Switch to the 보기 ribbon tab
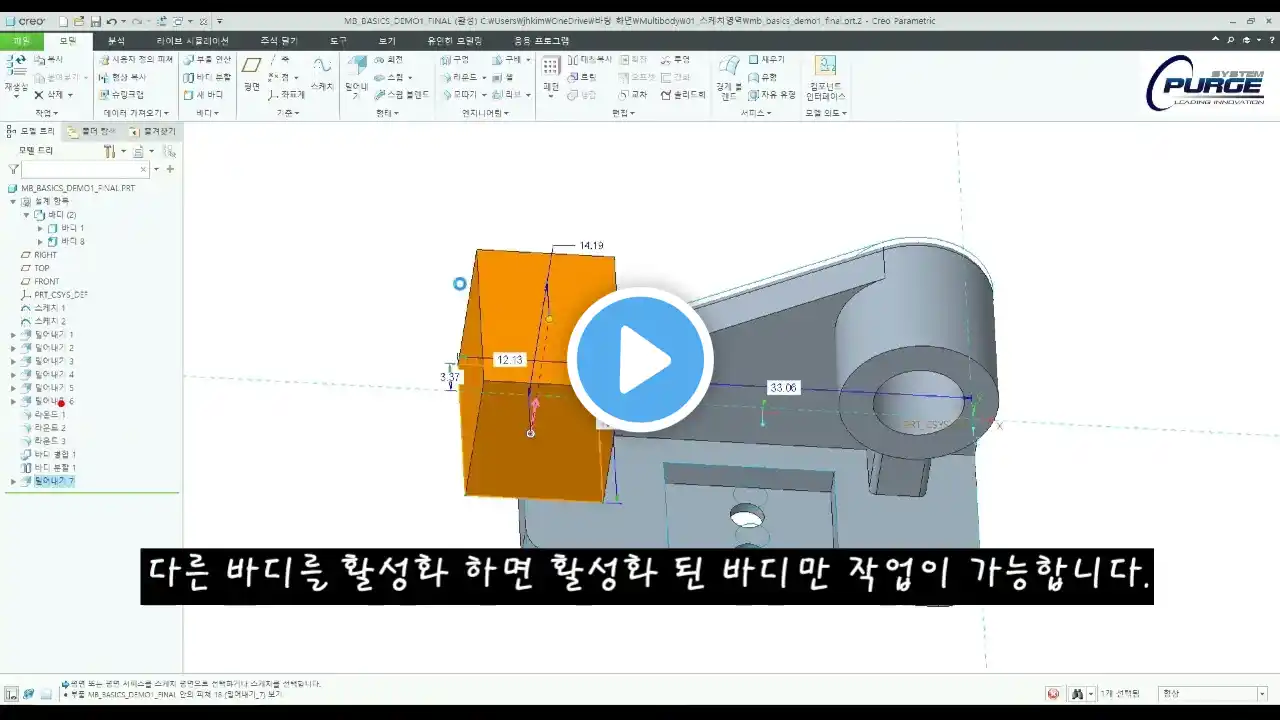 coord(387,41)
